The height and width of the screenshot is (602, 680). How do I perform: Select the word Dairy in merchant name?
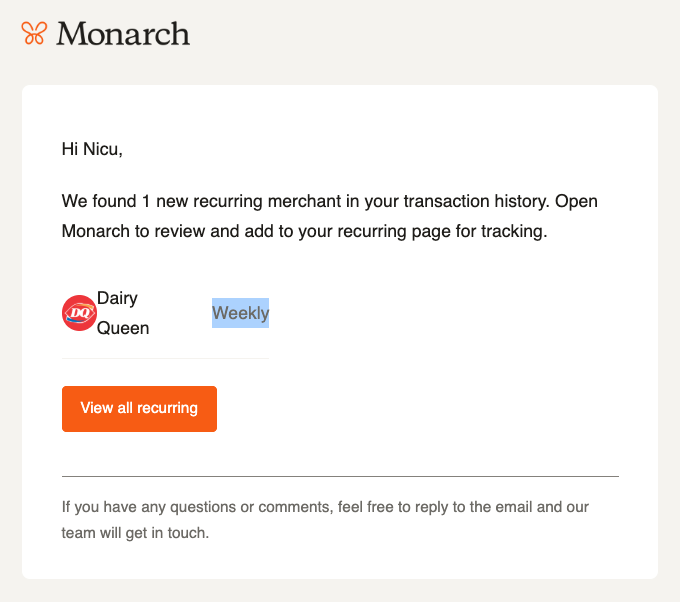pos(117,298)
